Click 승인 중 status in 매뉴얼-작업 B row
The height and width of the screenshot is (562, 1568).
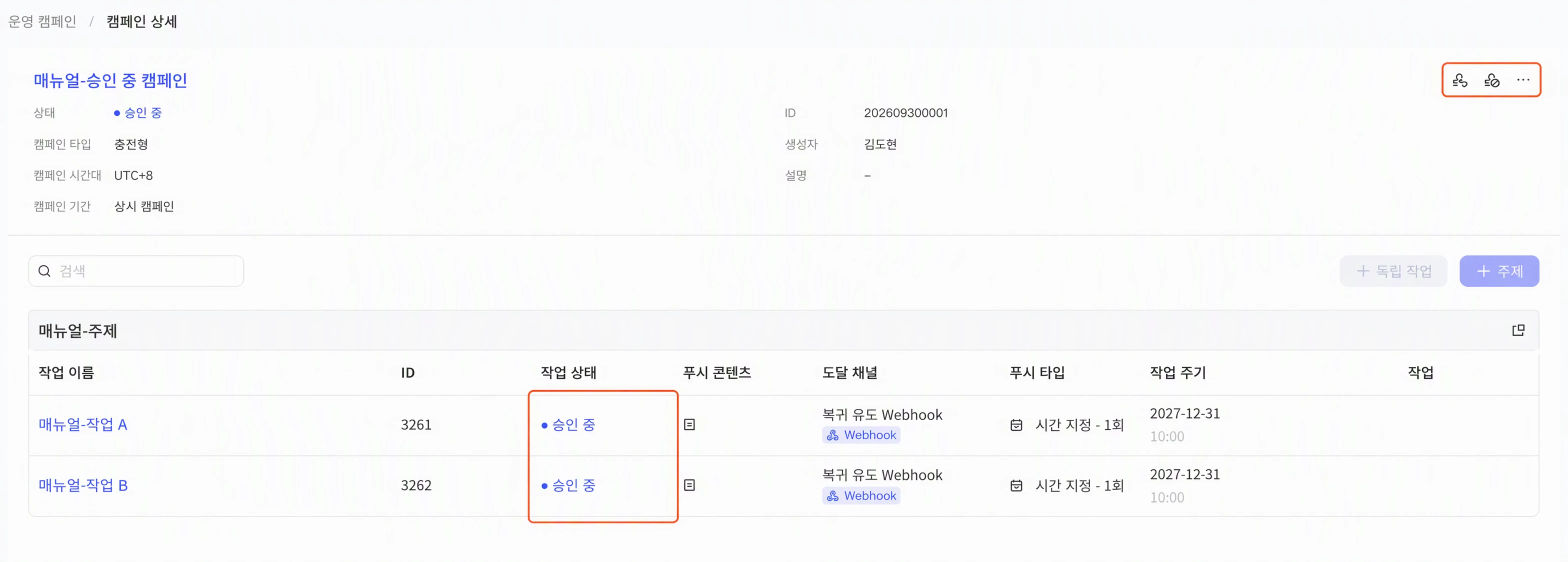tap(568, 485)
